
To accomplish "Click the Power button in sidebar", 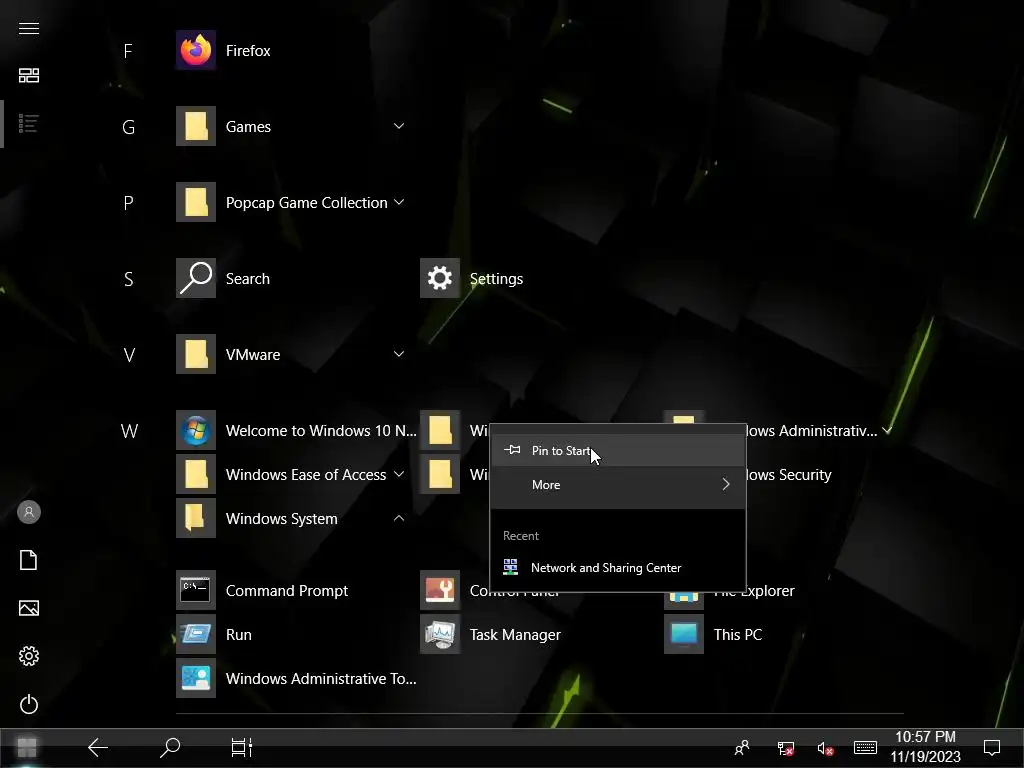I will tap(29, 704).
